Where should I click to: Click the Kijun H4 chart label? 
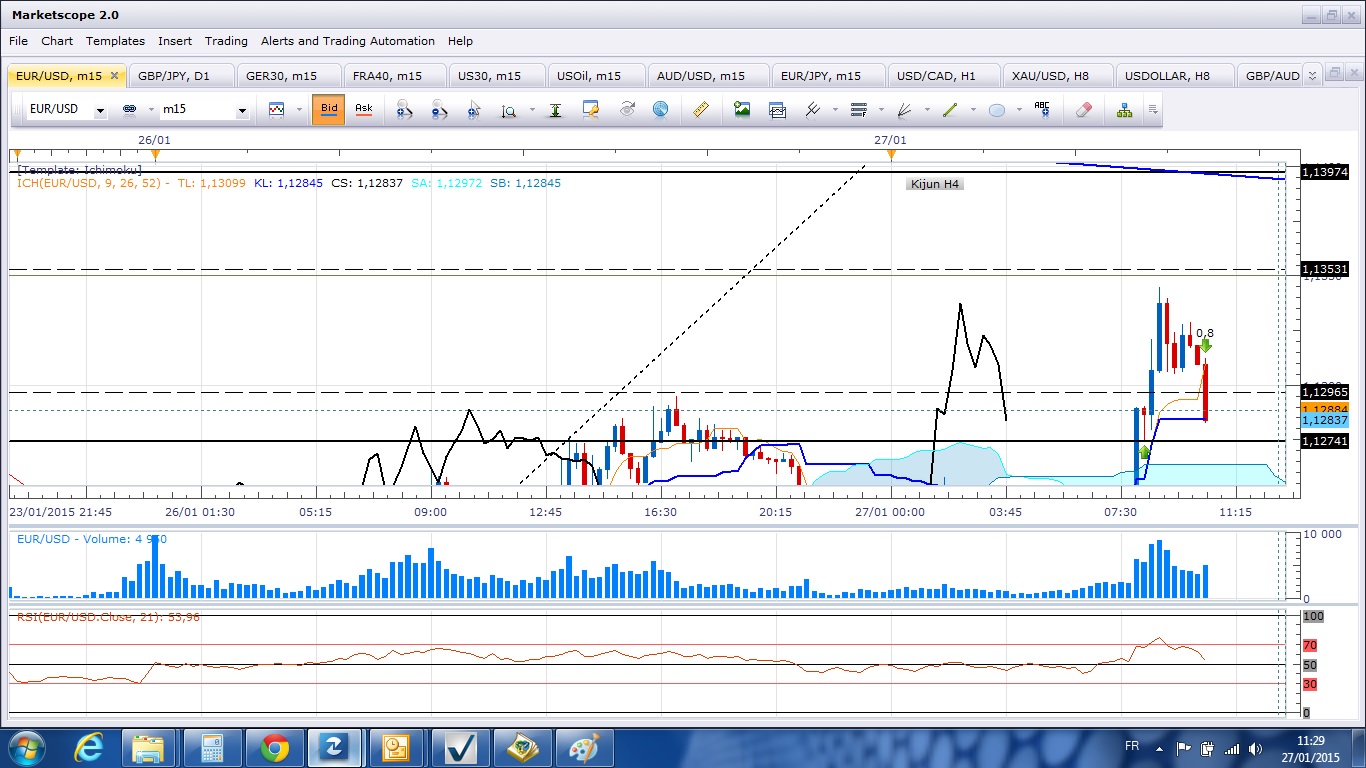click(935, 184)
